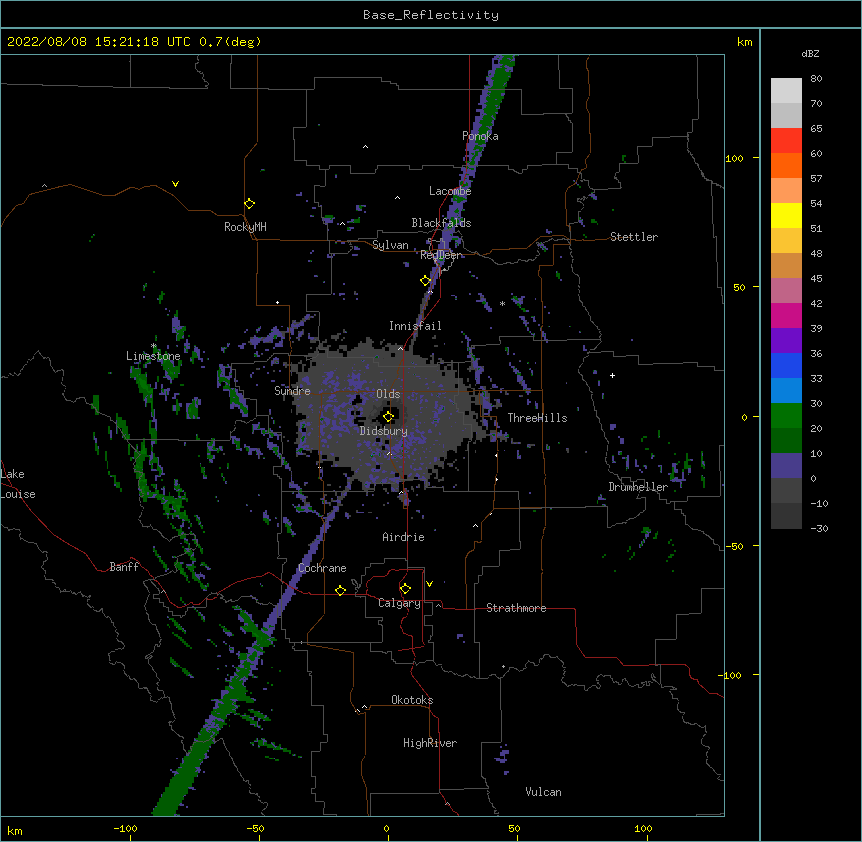Click the yellow diamond marker south of RedDeer
This screenshot has height=842, width=862.
click(425, 281)
